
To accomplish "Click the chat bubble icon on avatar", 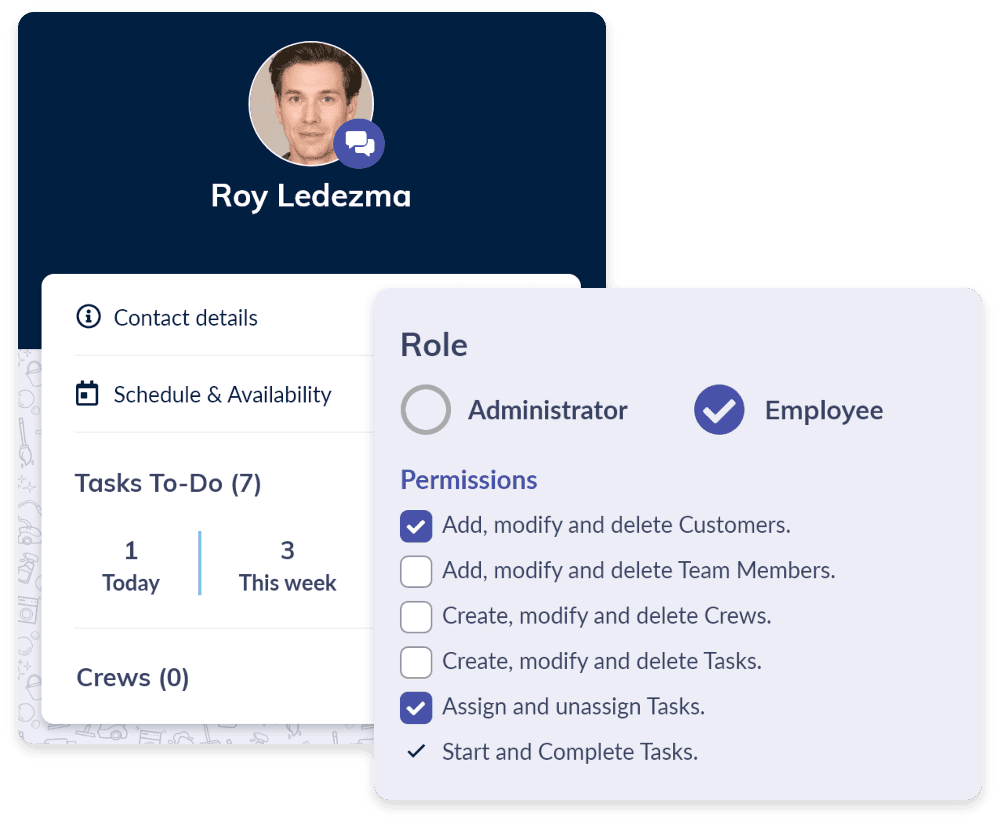I will 359,143.
